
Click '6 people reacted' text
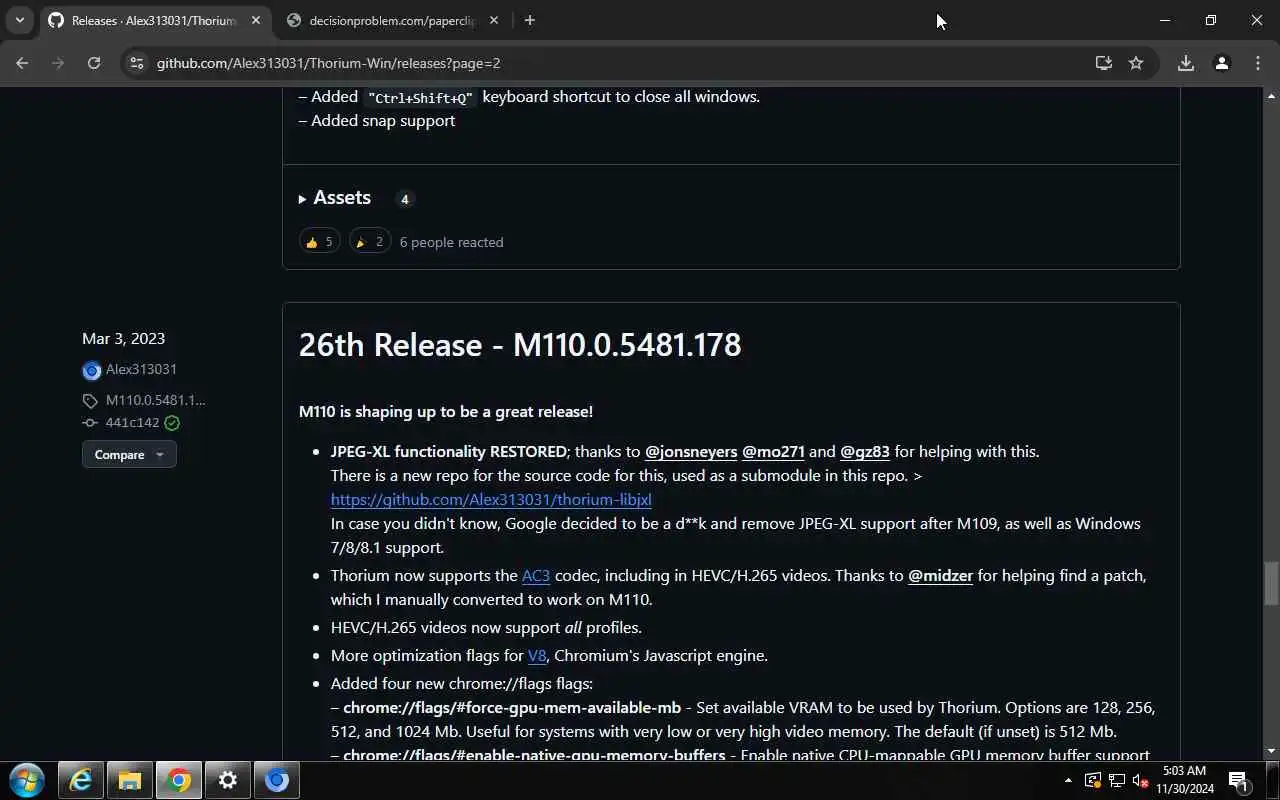pos(451,242)
